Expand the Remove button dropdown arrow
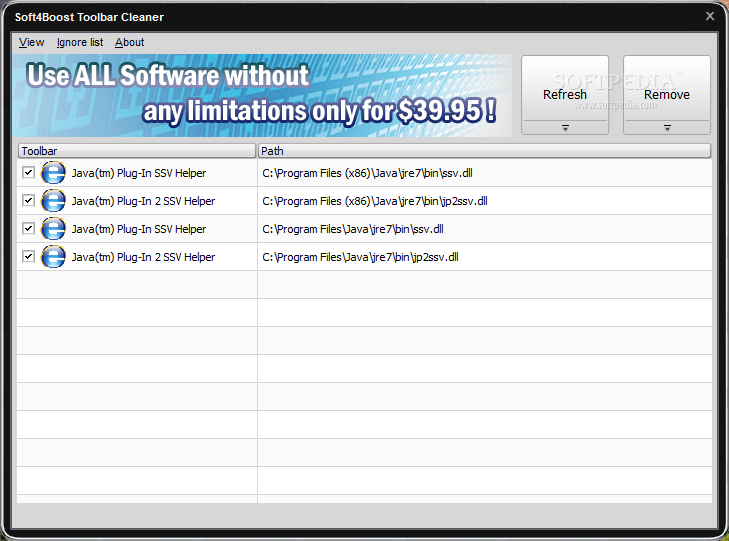 click(x=667, y=127)
